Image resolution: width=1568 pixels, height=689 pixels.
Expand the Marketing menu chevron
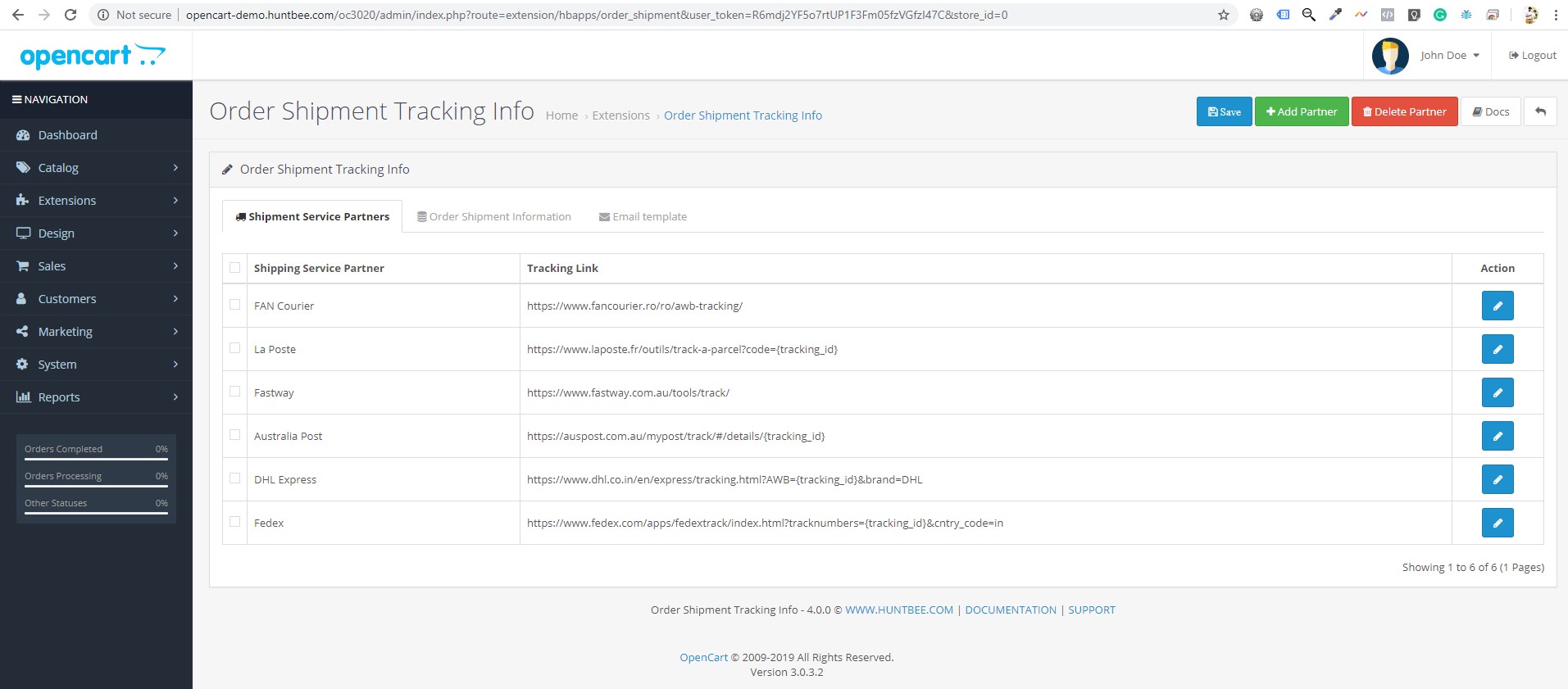coord(175,332)
